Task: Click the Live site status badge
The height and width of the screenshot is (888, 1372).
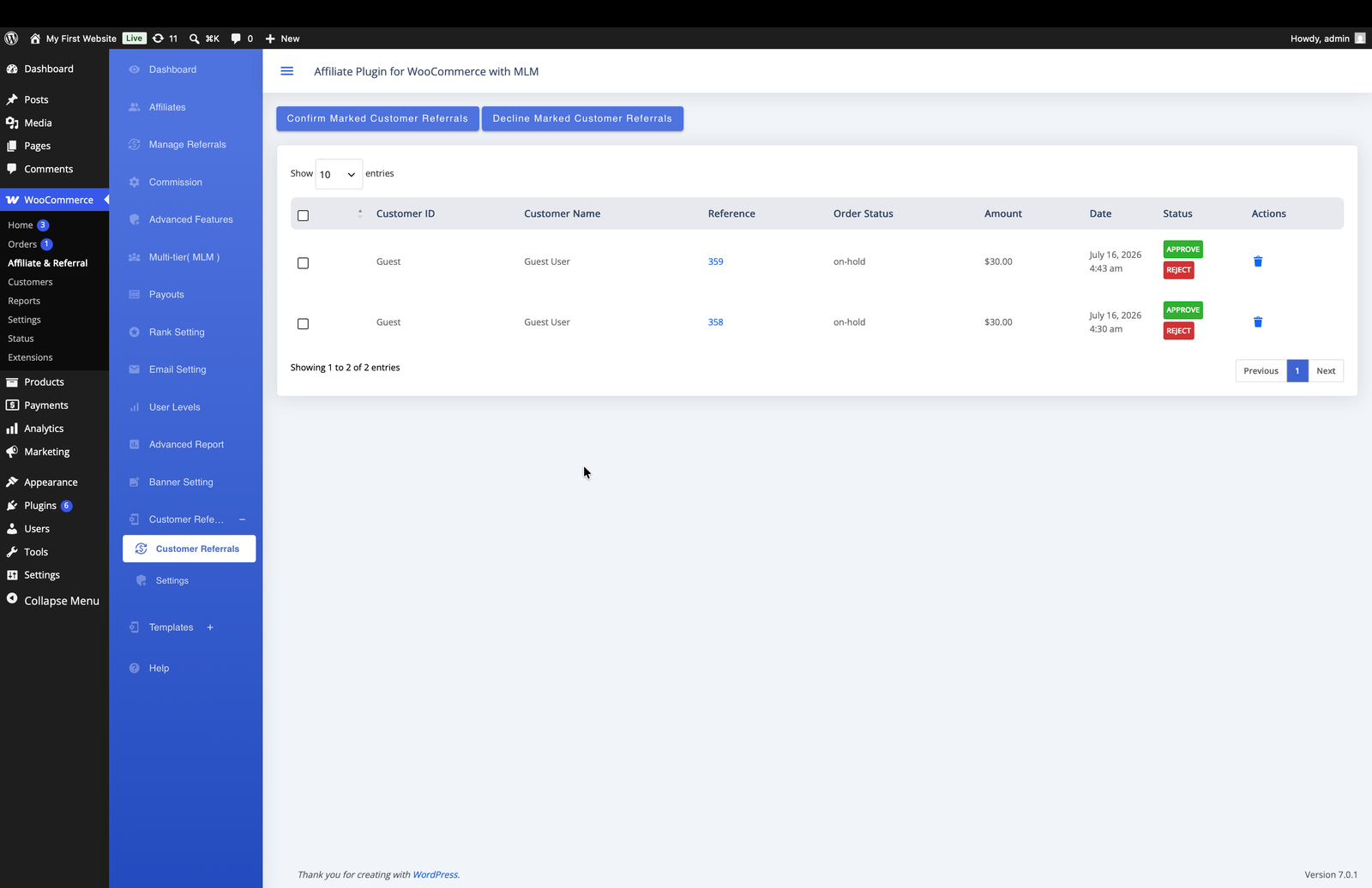Action: pyautogui.click(x=135, y=39)
